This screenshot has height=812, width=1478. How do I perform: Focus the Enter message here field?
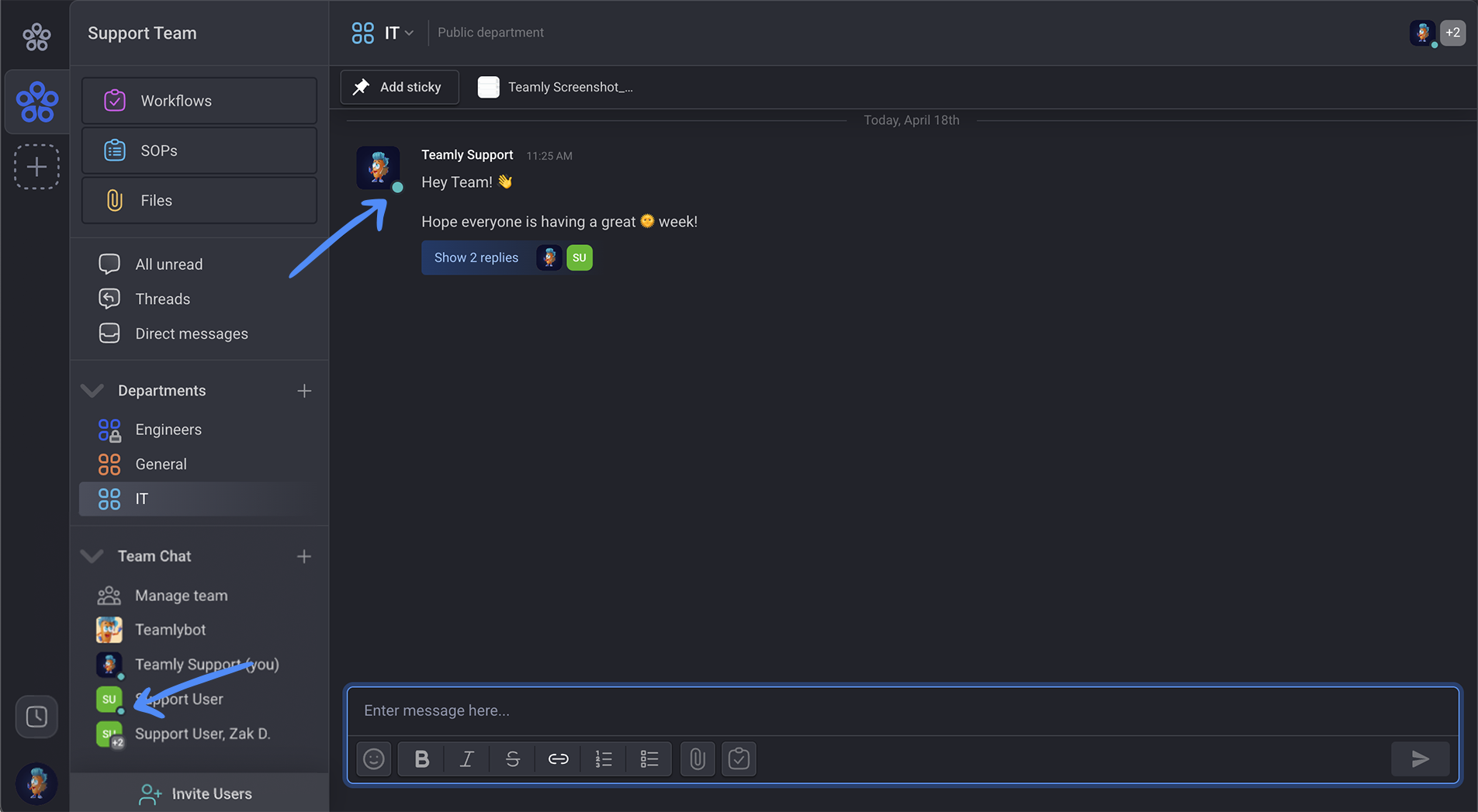point(903,710)
